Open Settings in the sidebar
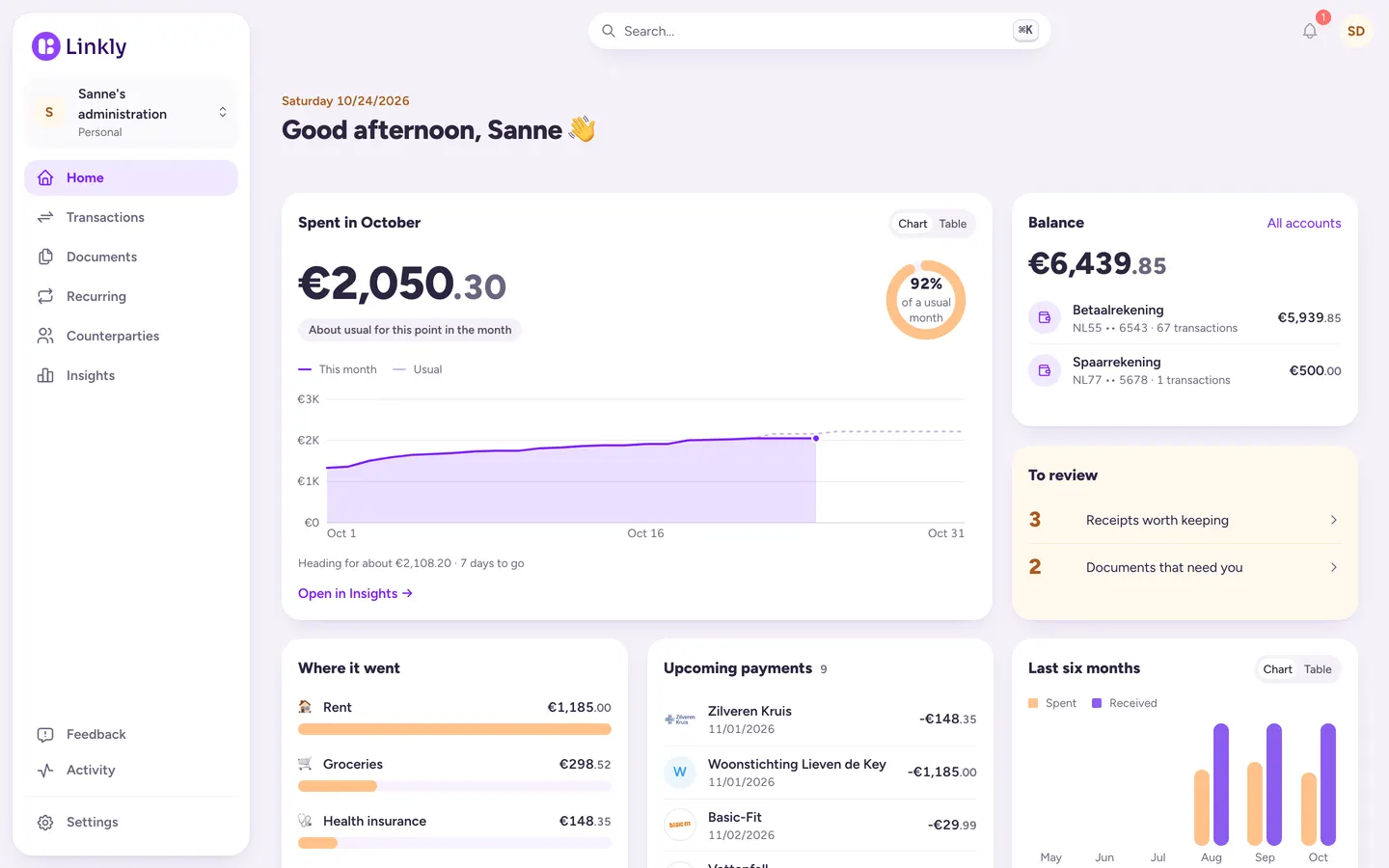1389x868 pixels. [131, 822]
